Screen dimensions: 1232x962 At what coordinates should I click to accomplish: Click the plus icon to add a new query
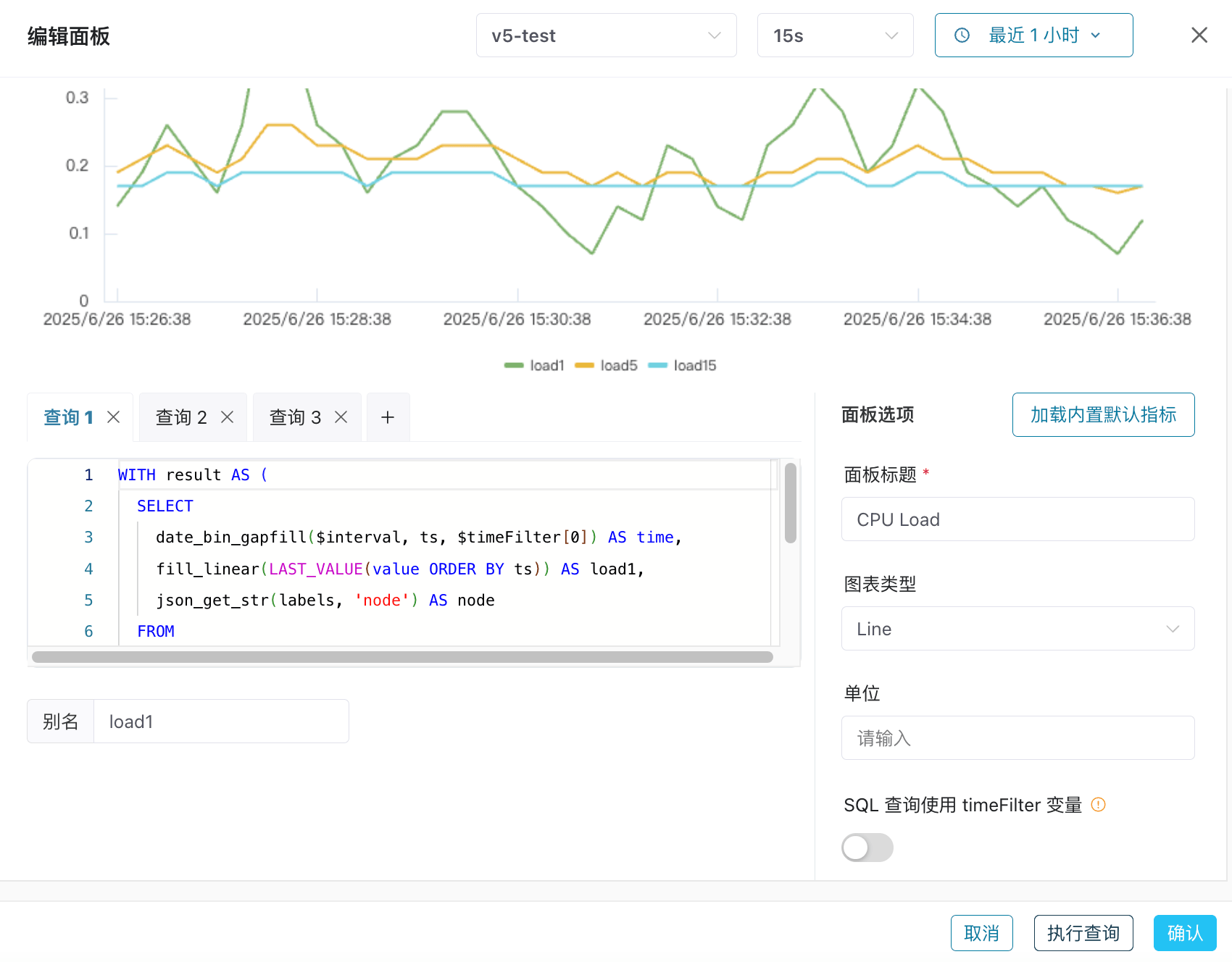click(x=388, y=417)
